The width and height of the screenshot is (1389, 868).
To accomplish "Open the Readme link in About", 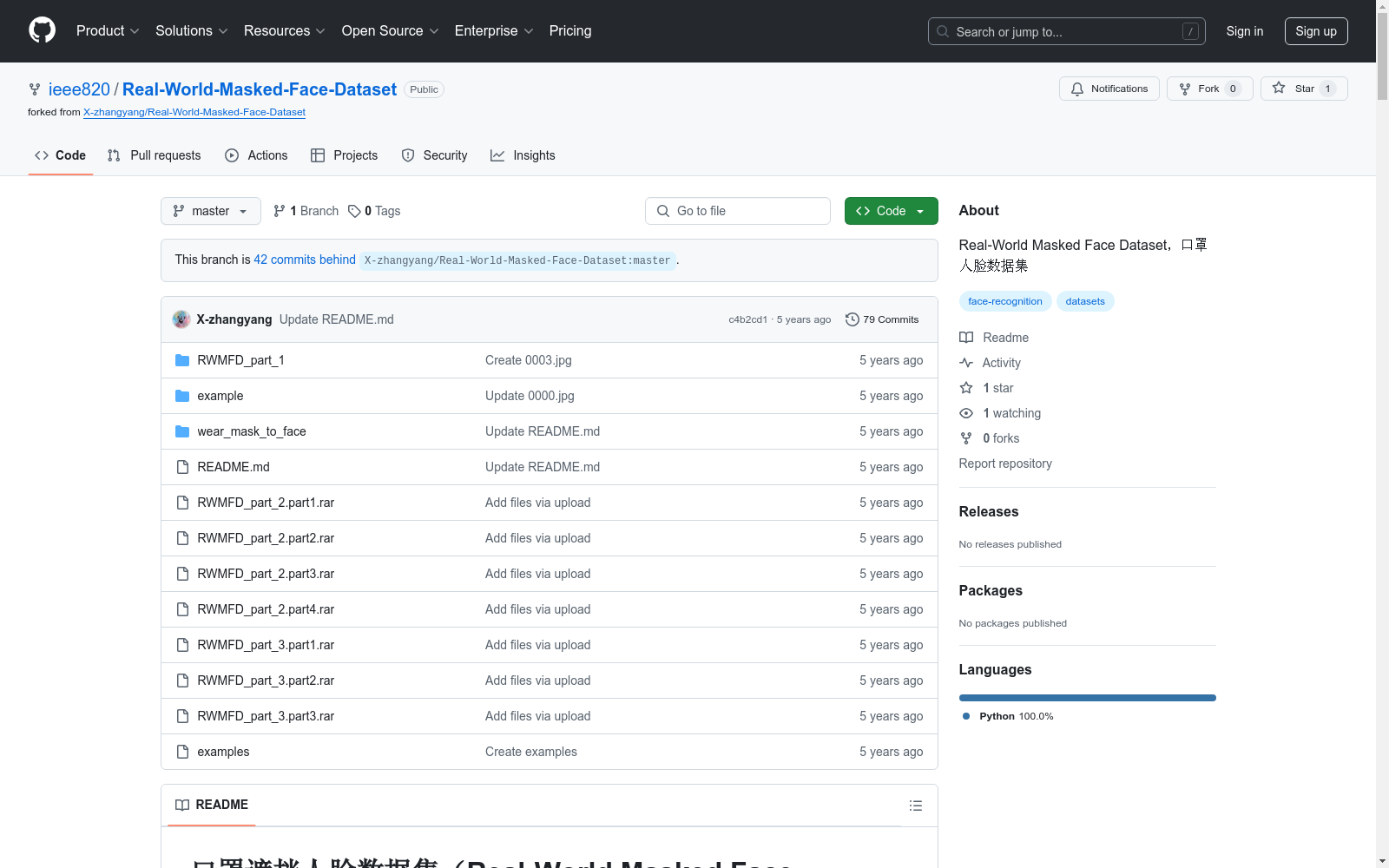I will [x=994, y=338].
